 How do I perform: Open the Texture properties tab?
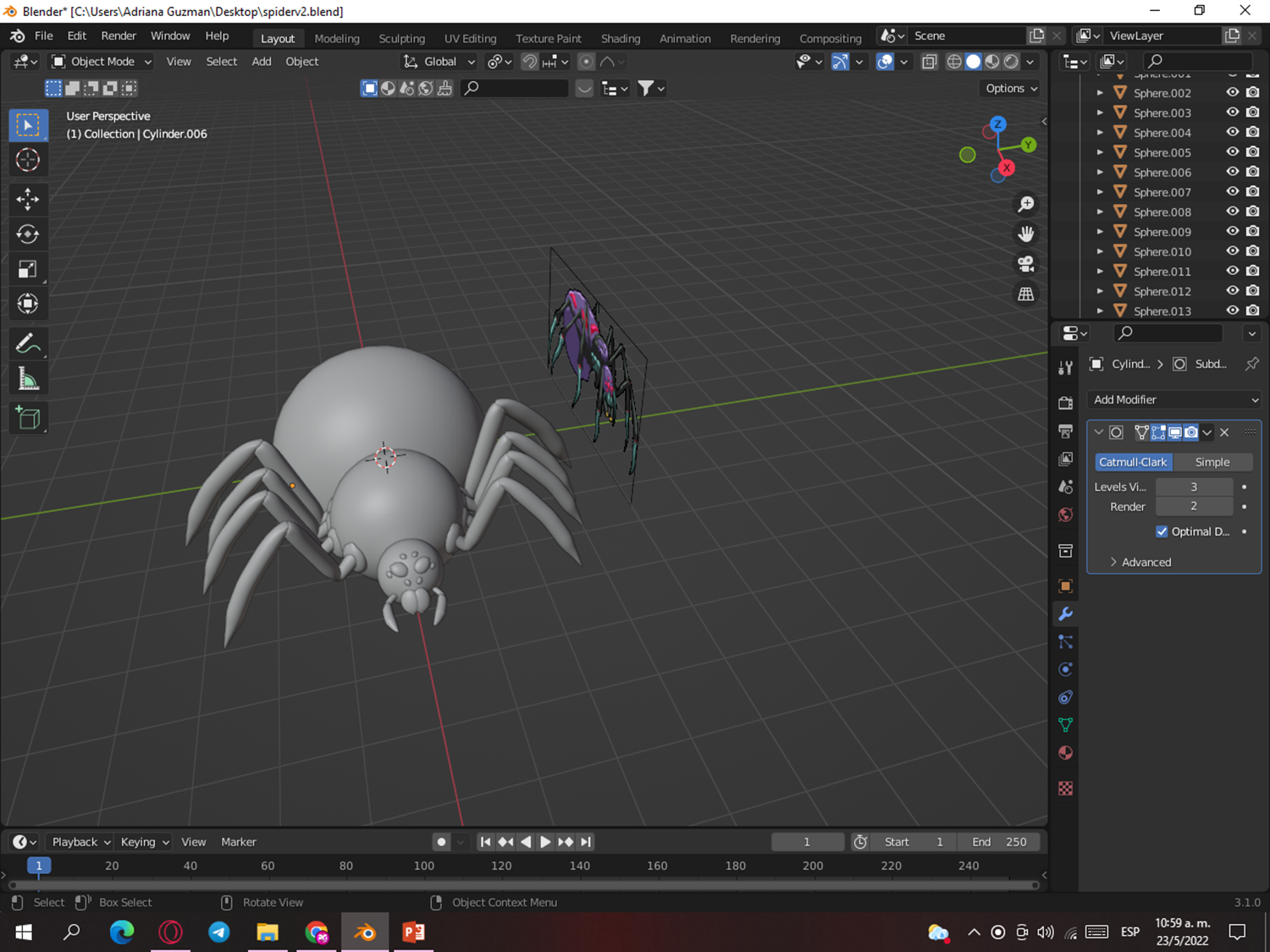[x=1066, y=788]
